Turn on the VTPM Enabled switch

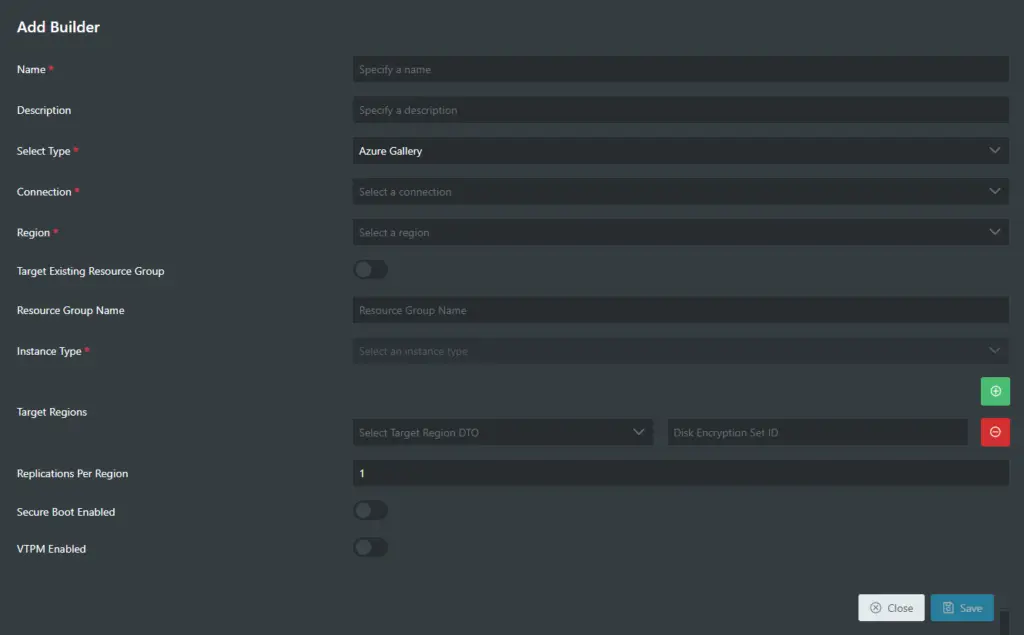point(370,547)
